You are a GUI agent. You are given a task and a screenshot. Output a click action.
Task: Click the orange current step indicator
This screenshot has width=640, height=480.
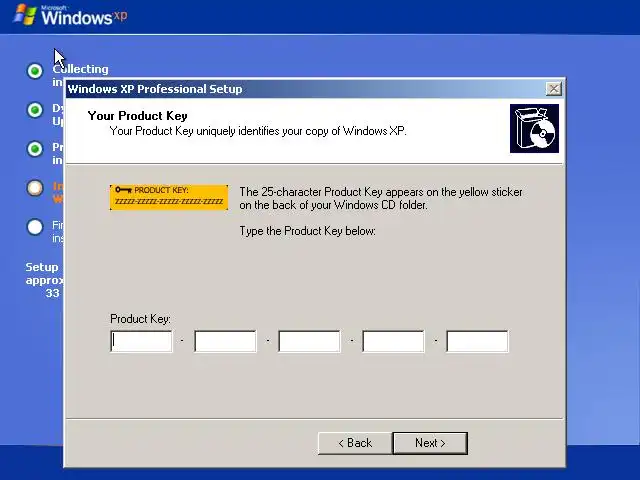coord(35,188)
